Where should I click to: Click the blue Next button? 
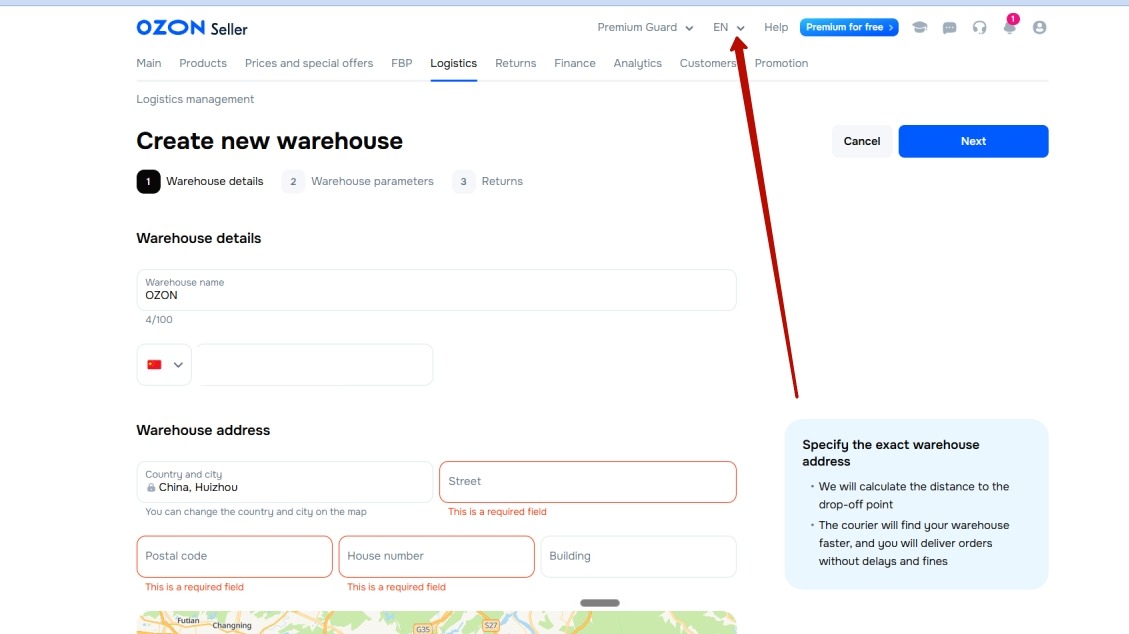(973, 141)
